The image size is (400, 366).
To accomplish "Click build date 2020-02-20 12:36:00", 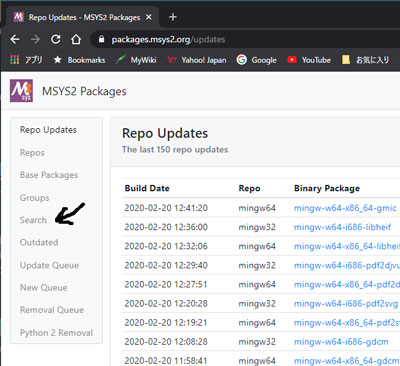I will (166, 227).
